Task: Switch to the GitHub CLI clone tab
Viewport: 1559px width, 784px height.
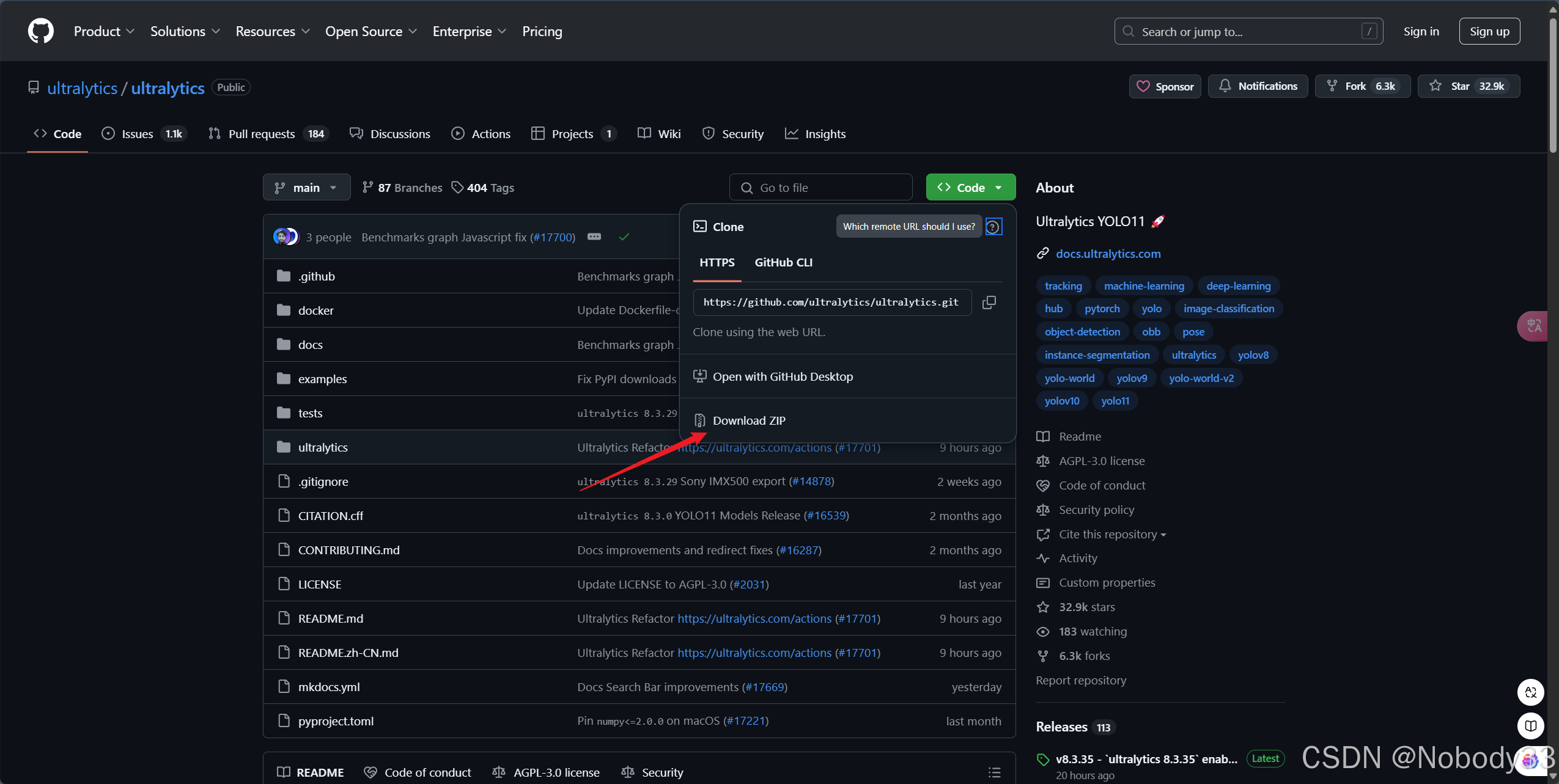Action: pyautogui.click(x=783, y=263)
